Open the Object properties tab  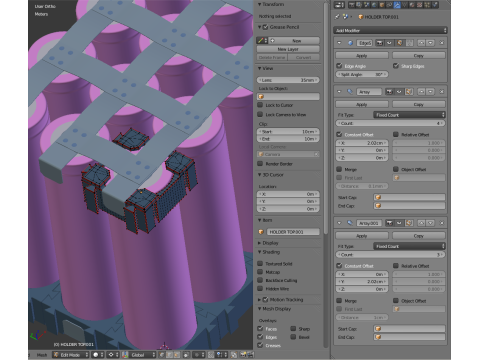(x=382, y=5)
